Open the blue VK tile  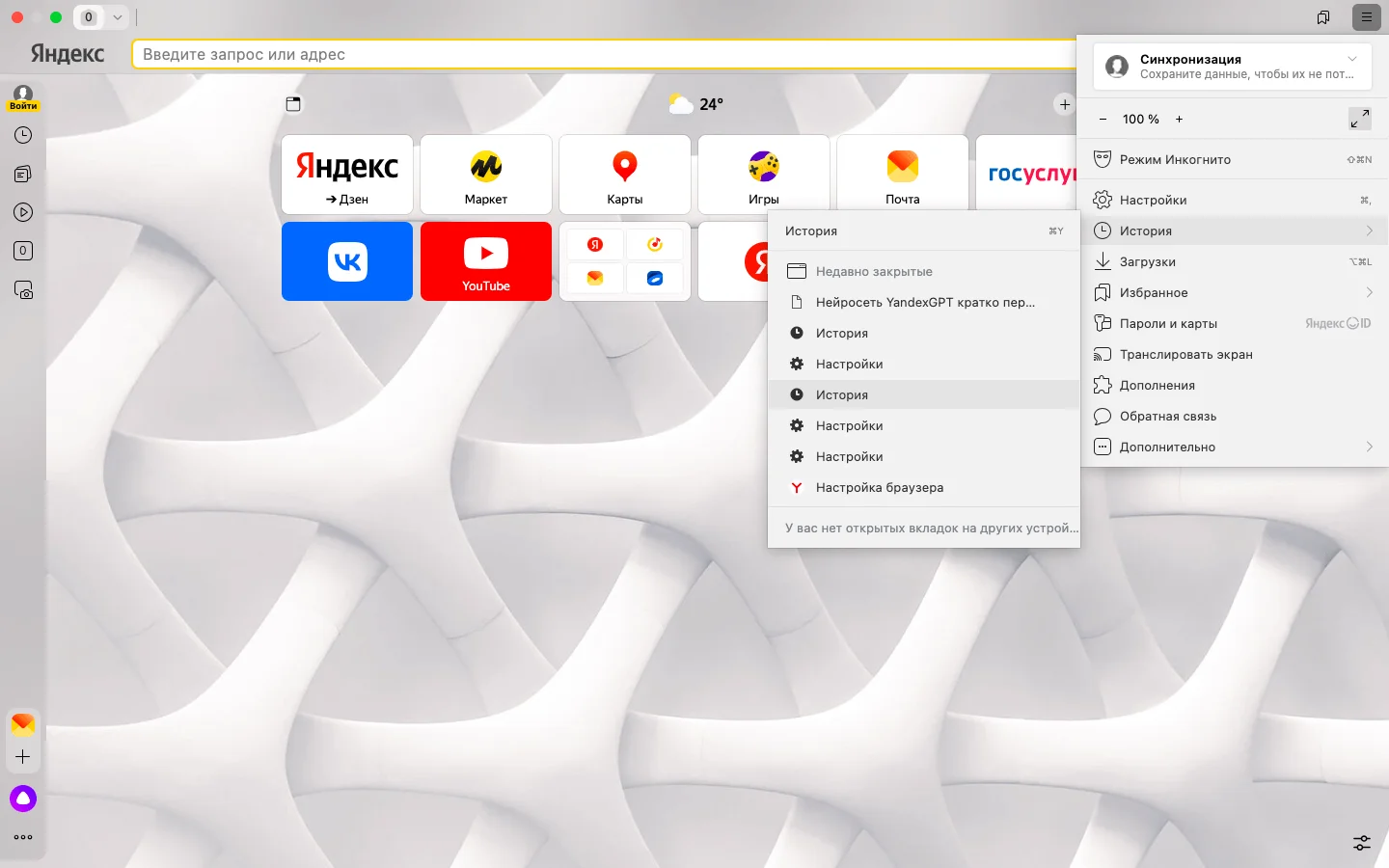coord(347,261)
